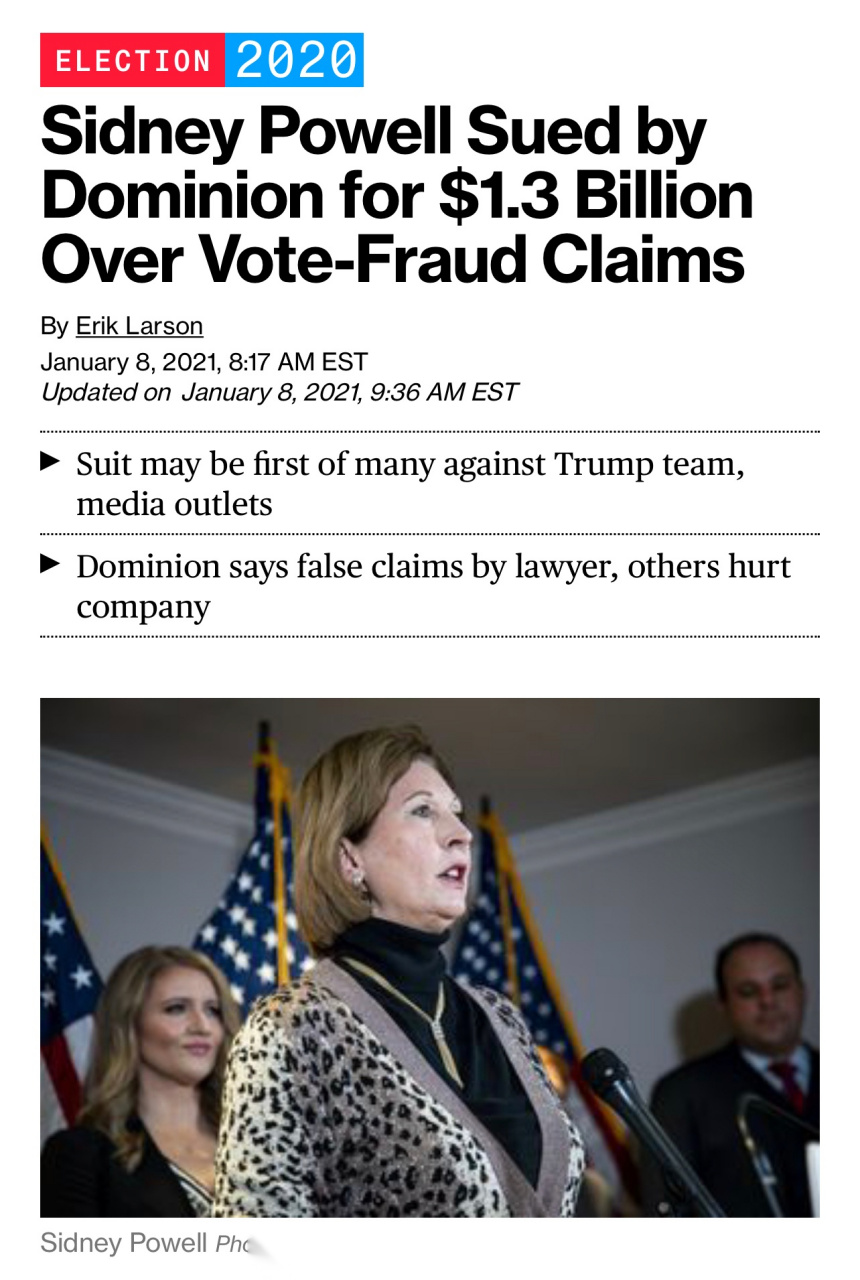Click the "Updated on" 9:36 AM timestamp
860x1280 pixels.
(x=279, y=392)
